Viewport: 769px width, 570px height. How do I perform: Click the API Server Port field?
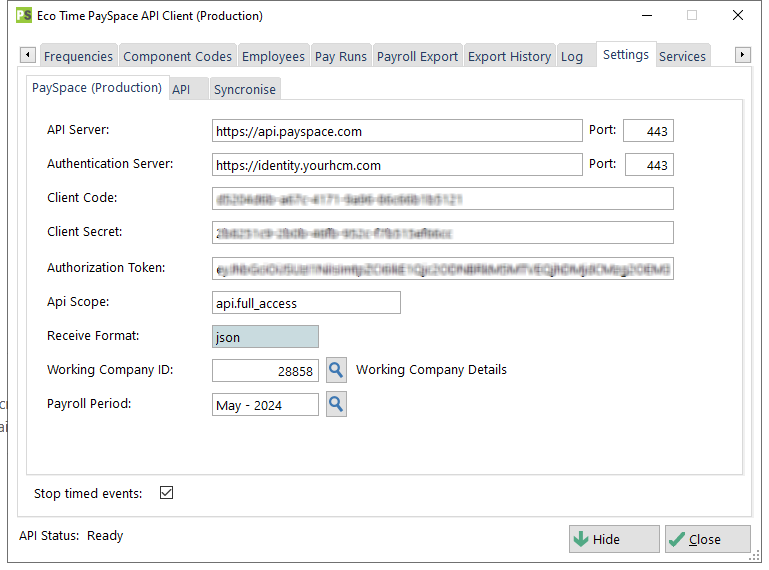648,131
